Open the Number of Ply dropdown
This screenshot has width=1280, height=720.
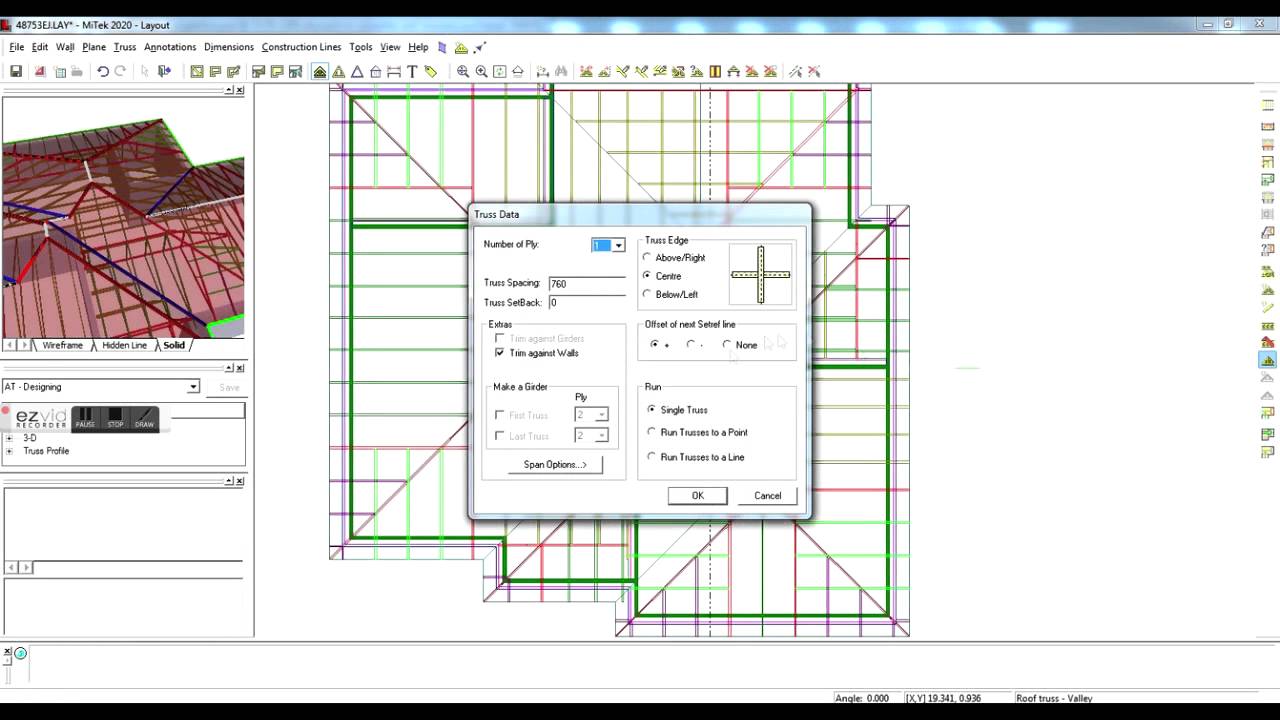pyautogui.click(x=618, y=246)
